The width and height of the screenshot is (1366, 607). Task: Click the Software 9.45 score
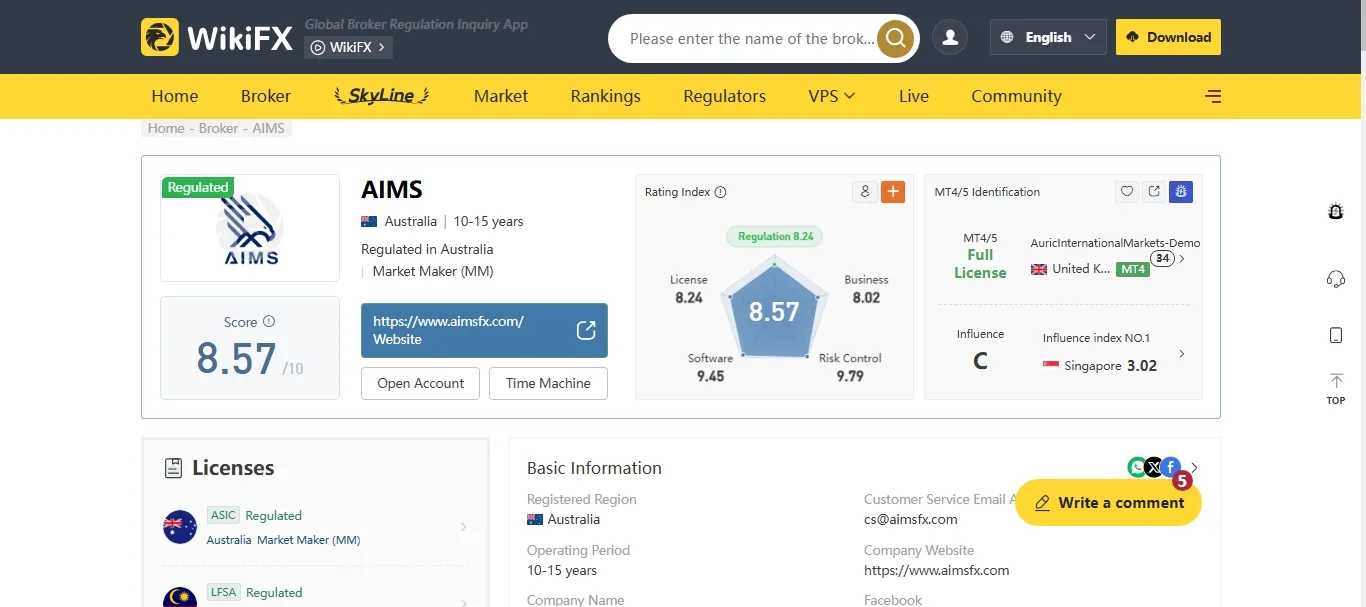pos(710,367)
